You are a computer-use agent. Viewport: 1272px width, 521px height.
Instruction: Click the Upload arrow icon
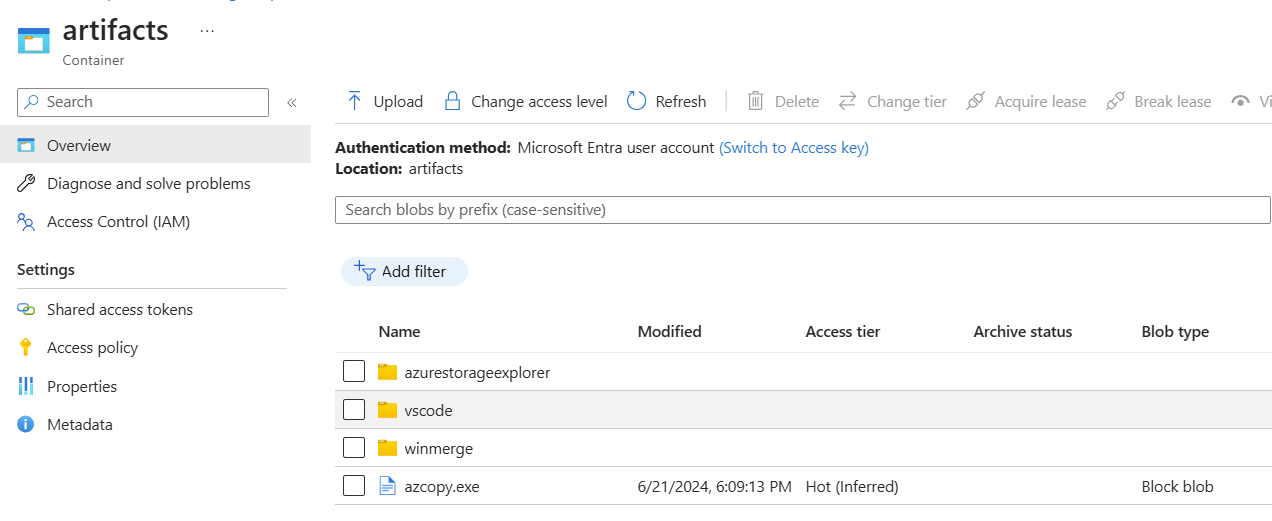pyautogui.click(x=354, y=101)
